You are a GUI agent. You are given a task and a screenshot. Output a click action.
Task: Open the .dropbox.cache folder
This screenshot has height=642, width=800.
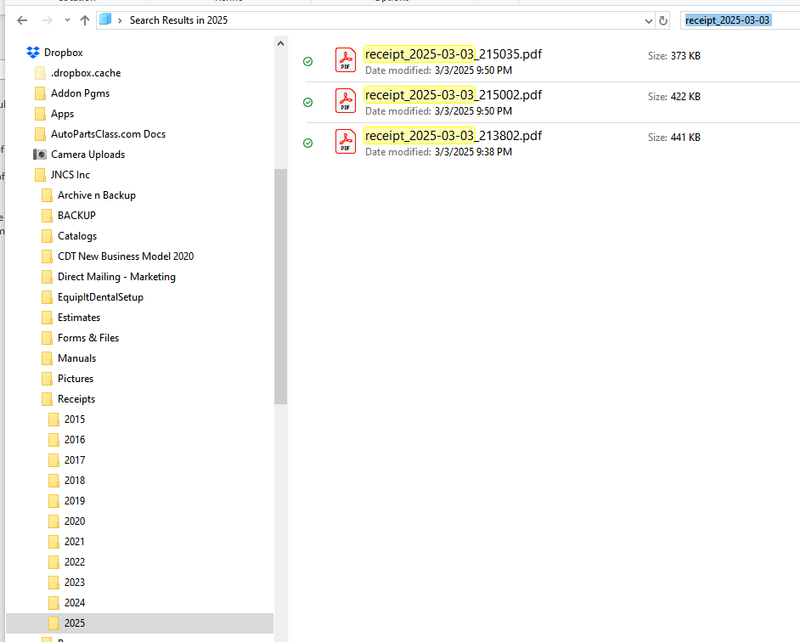pyautogui.click(x=86, y=73)
